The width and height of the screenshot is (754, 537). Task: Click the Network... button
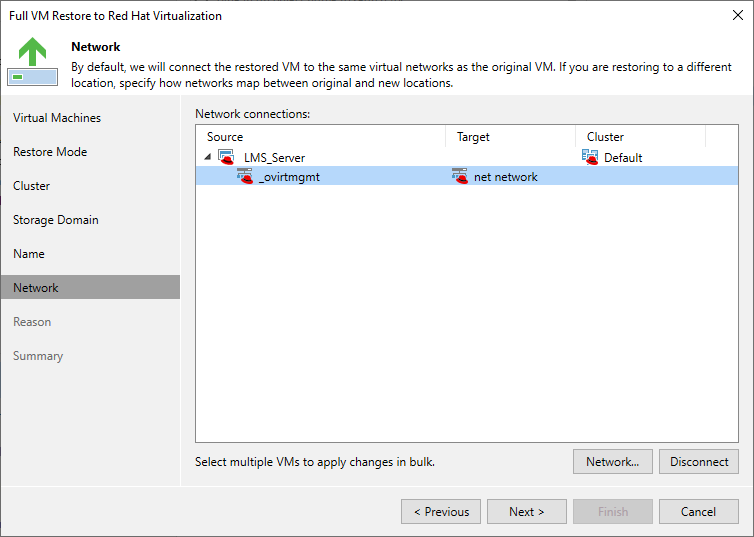click(x=612, y=462)
